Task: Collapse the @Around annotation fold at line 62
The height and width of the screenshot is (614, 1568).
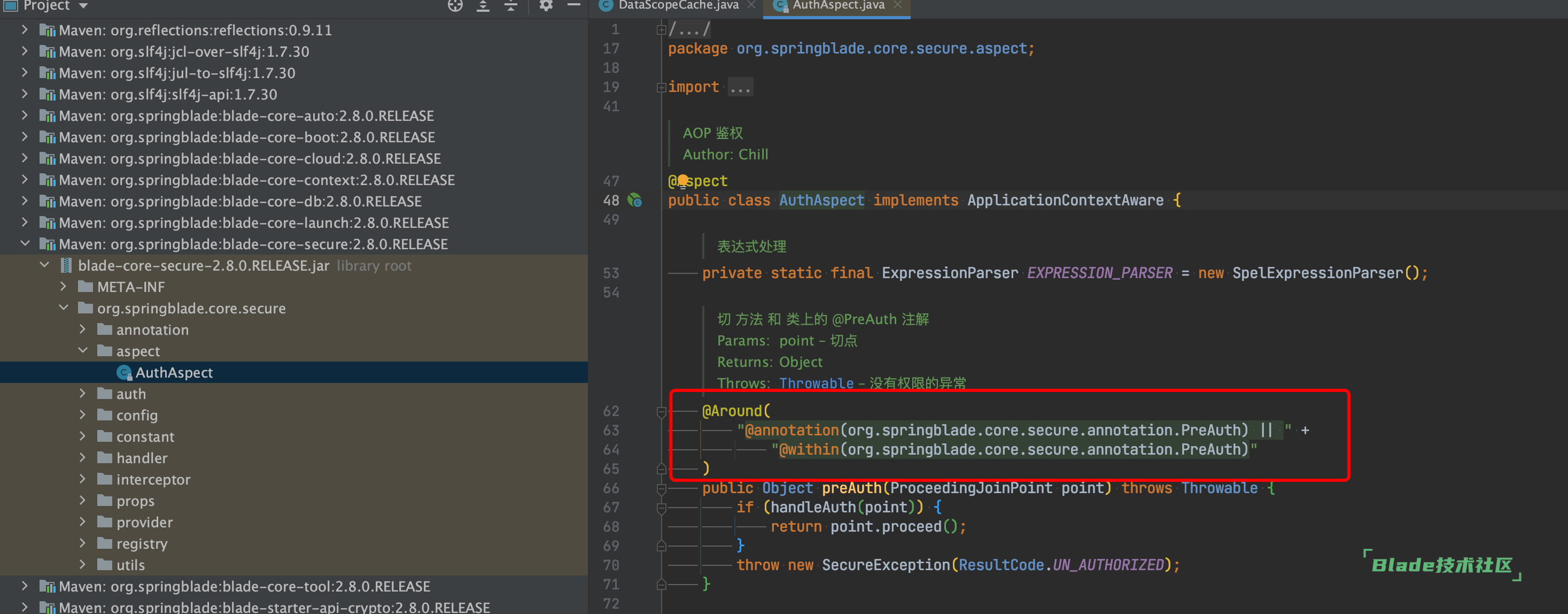Action: 661,412
